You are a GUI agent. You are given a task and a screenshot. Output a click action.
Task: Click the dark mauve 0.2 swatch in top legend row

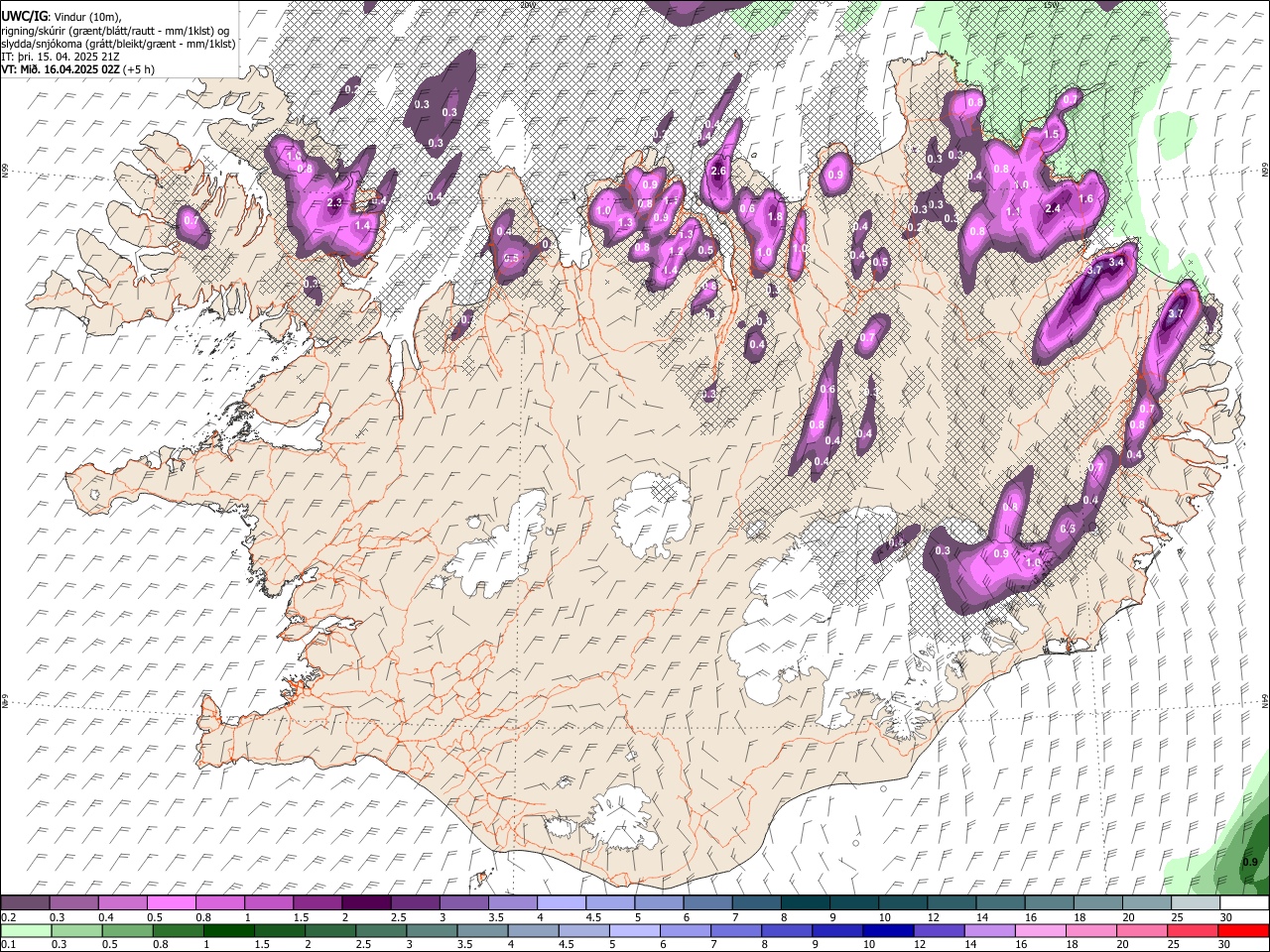pos(26,903)
